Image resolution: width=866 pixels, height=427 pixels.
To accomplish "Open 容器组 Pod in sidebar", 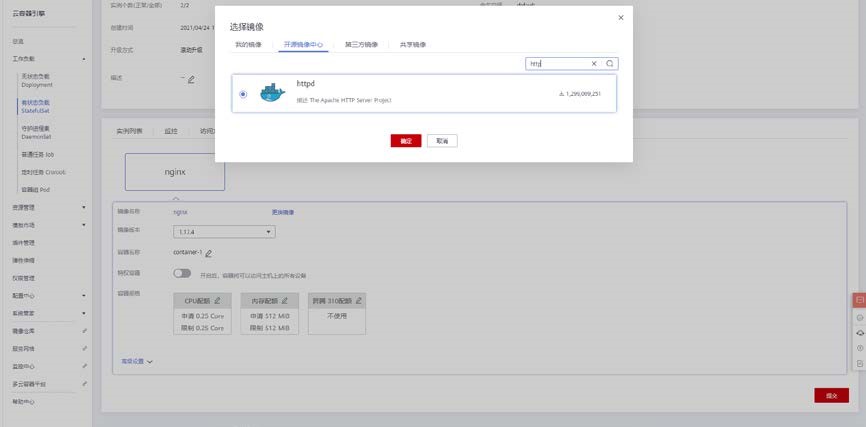I will tap(35, 189).
